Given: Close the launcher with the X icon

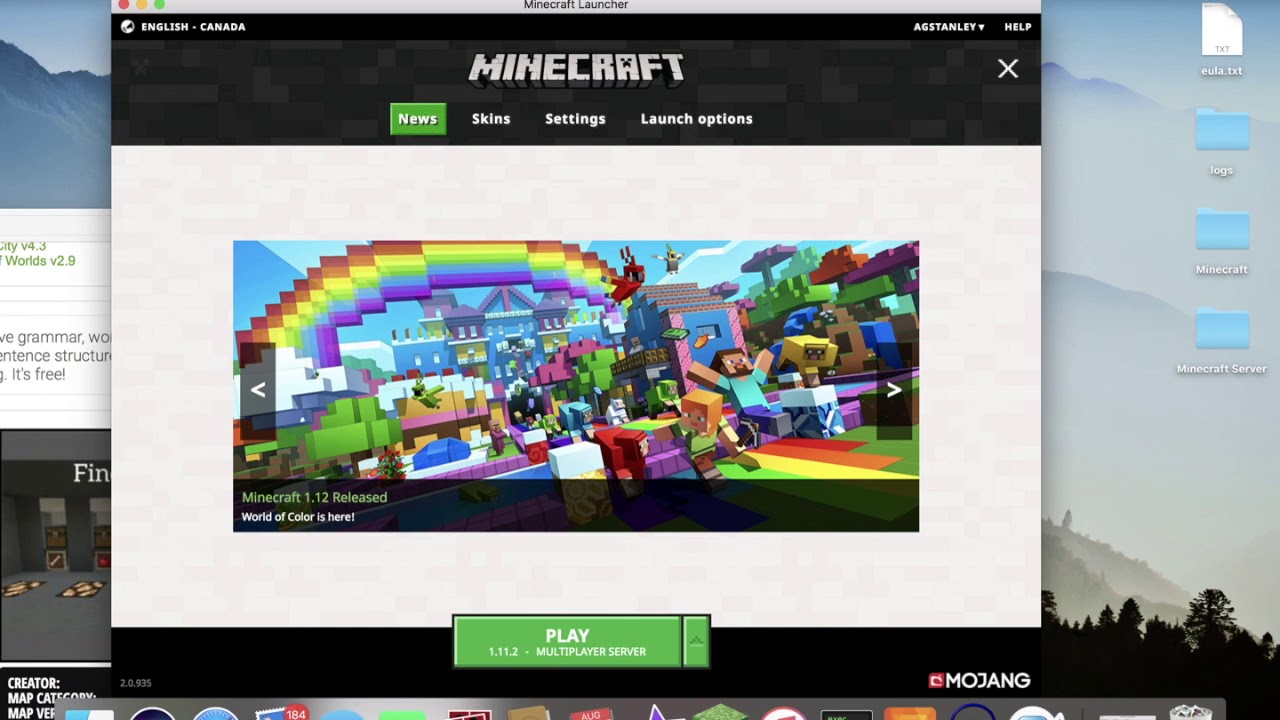Looking at the screenshot, I should (x=1007, y=68).
